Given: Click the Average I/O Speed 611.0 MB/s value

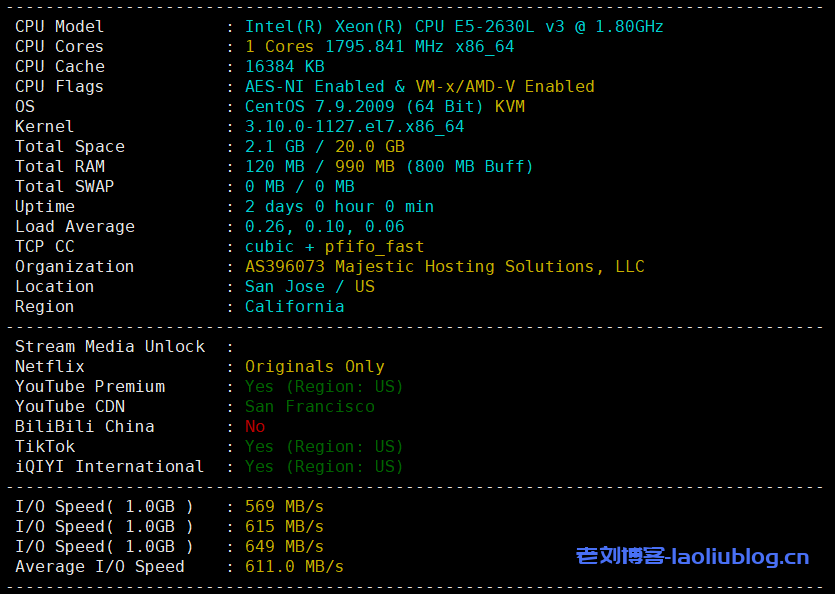Looking at the screenshot, I should click(294, 567).
